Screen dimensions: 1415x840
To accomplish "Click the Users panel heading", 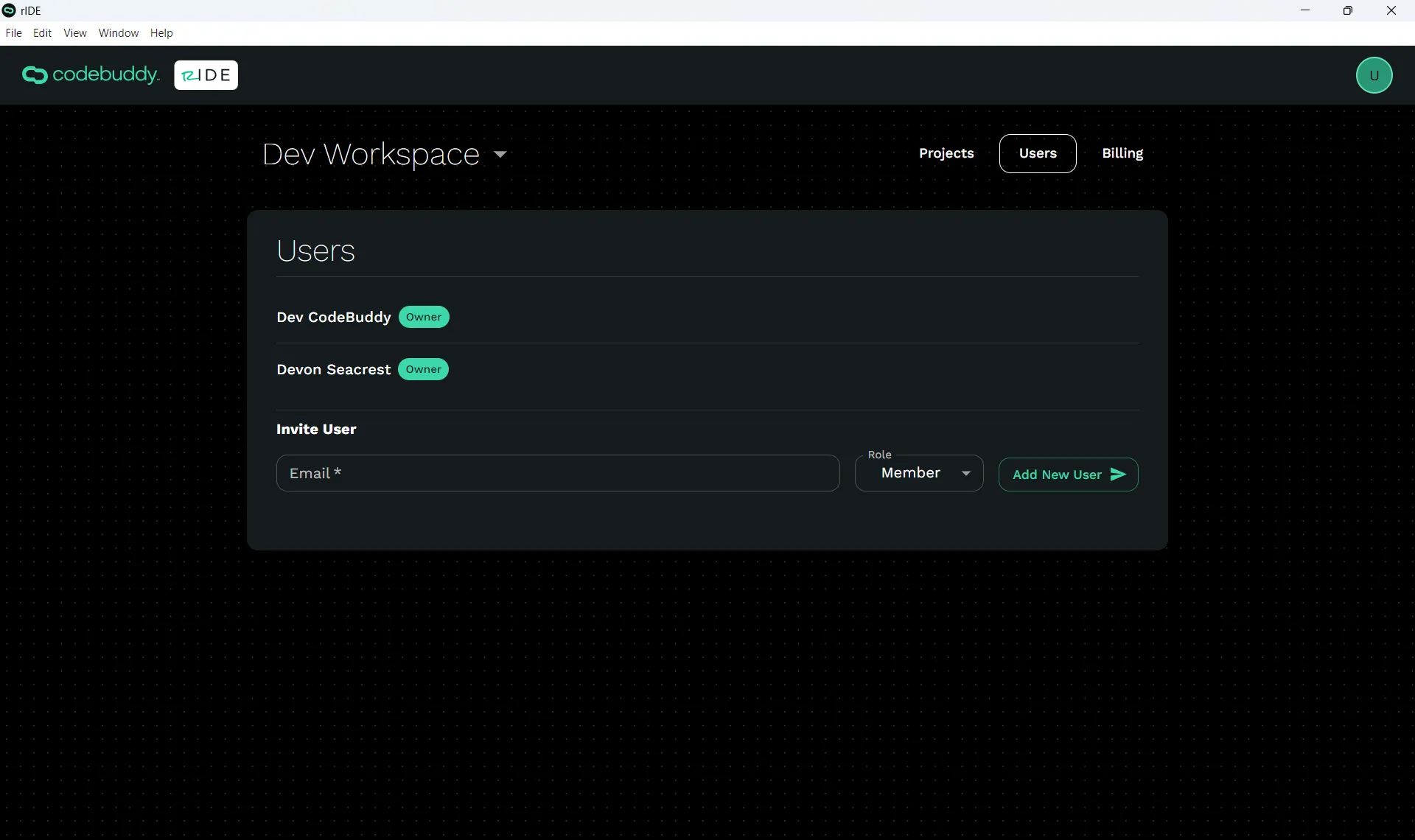I will 315,251.
